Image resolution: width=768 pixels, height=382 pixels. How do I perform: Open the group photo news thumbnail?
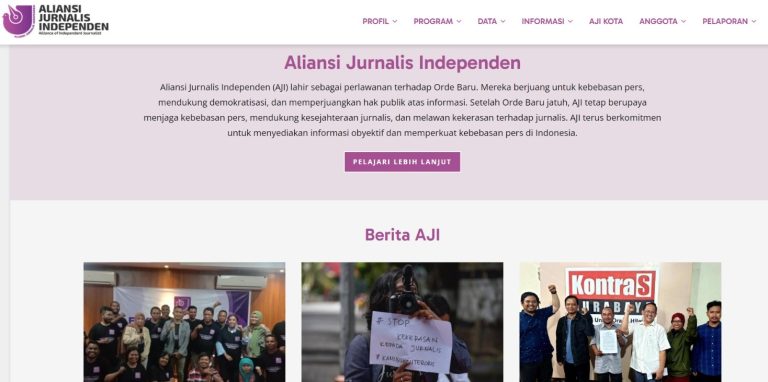pyautogui.click(x=184, y=322)
